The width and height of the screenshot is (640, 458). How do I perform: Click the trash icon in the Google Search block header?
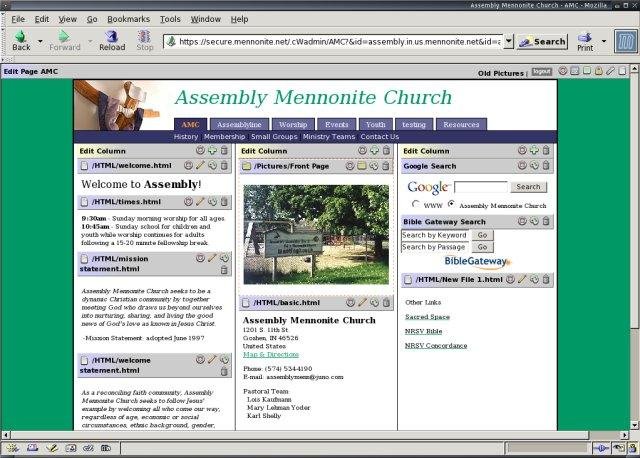pyautogui.click(x=546, y=166)
